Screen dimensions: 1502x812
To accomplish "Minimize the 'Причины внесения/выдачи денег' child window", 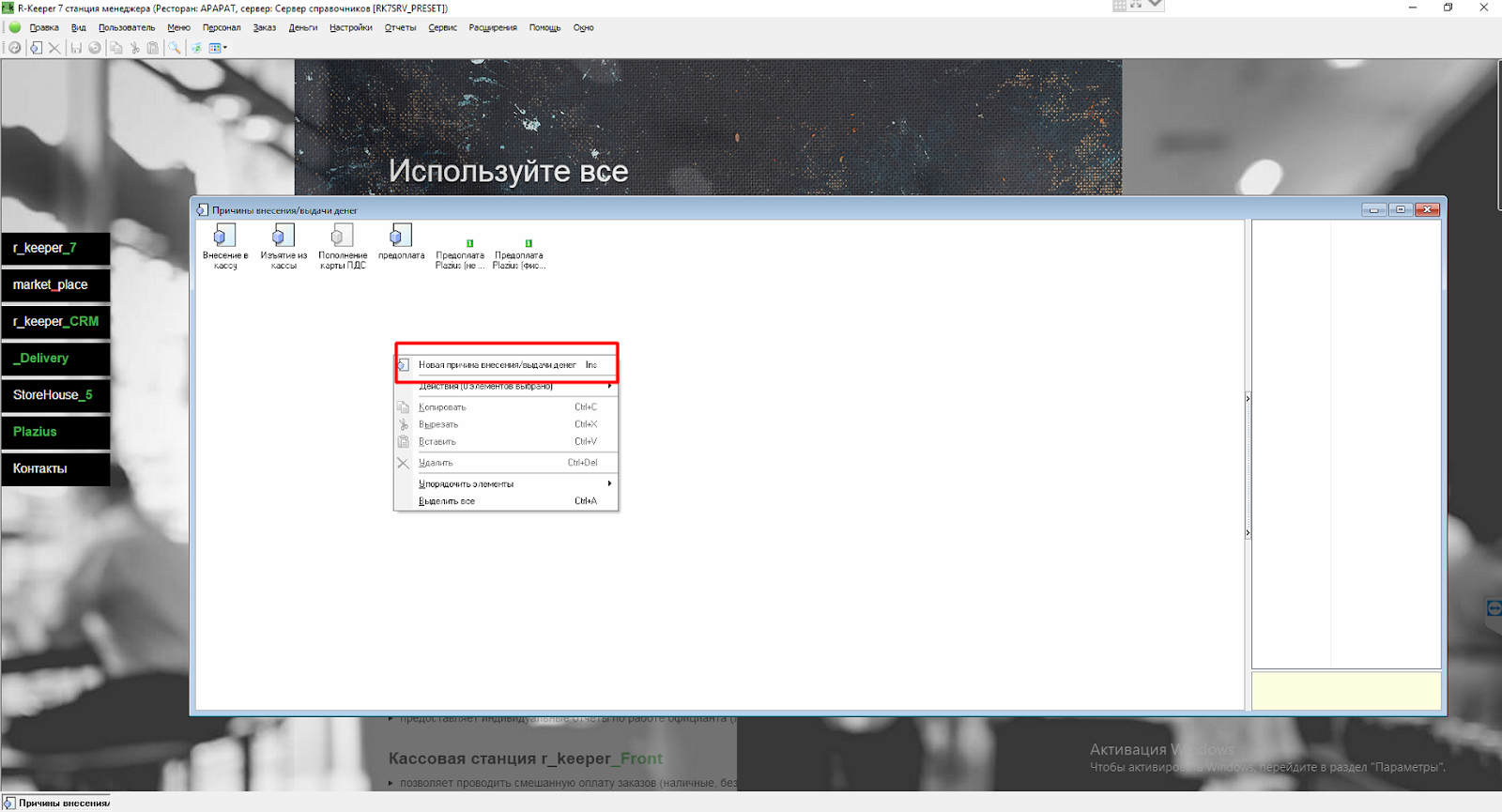I will point(1373,209).
